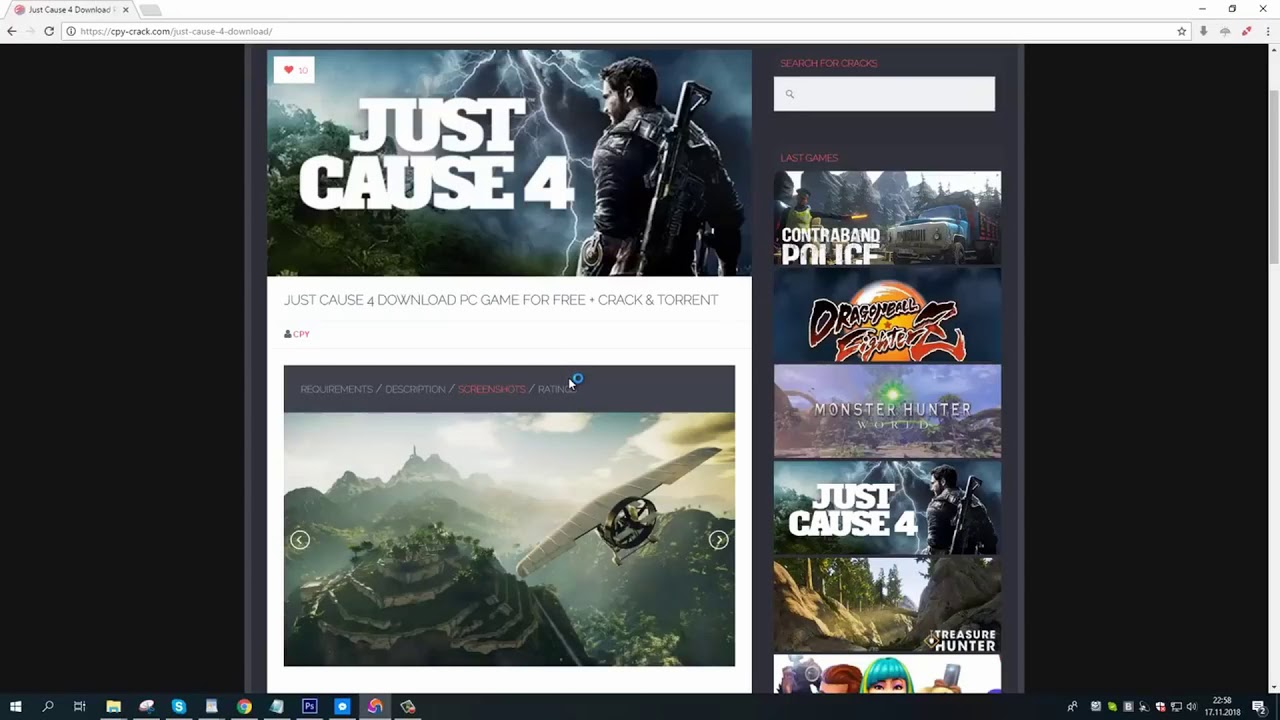This screenshot has width=1280, height=720.
Task: Open the Chrome three-dot menu
Action: [1268, 31]
